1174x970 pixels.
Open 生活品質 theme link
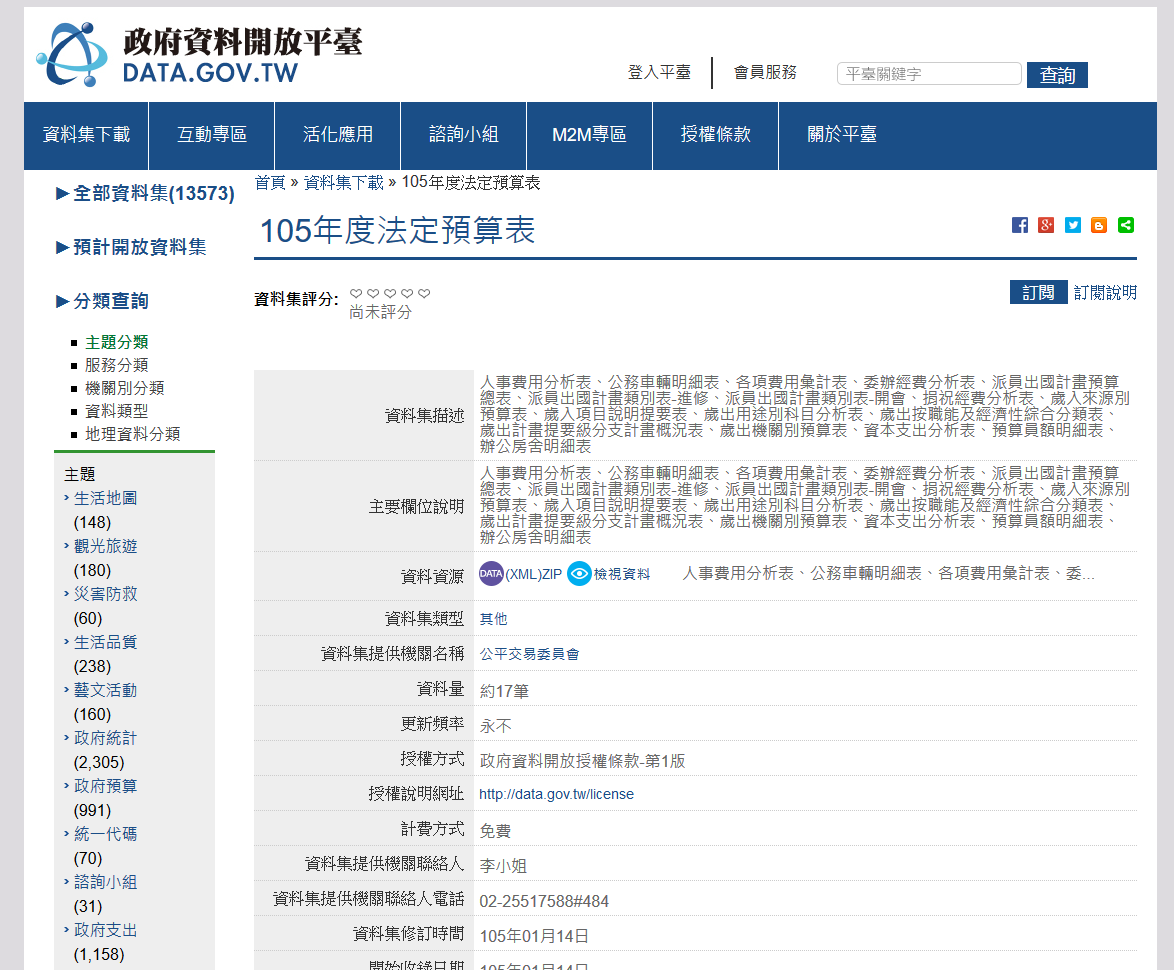pyautogui.click(x=106, y=642)
